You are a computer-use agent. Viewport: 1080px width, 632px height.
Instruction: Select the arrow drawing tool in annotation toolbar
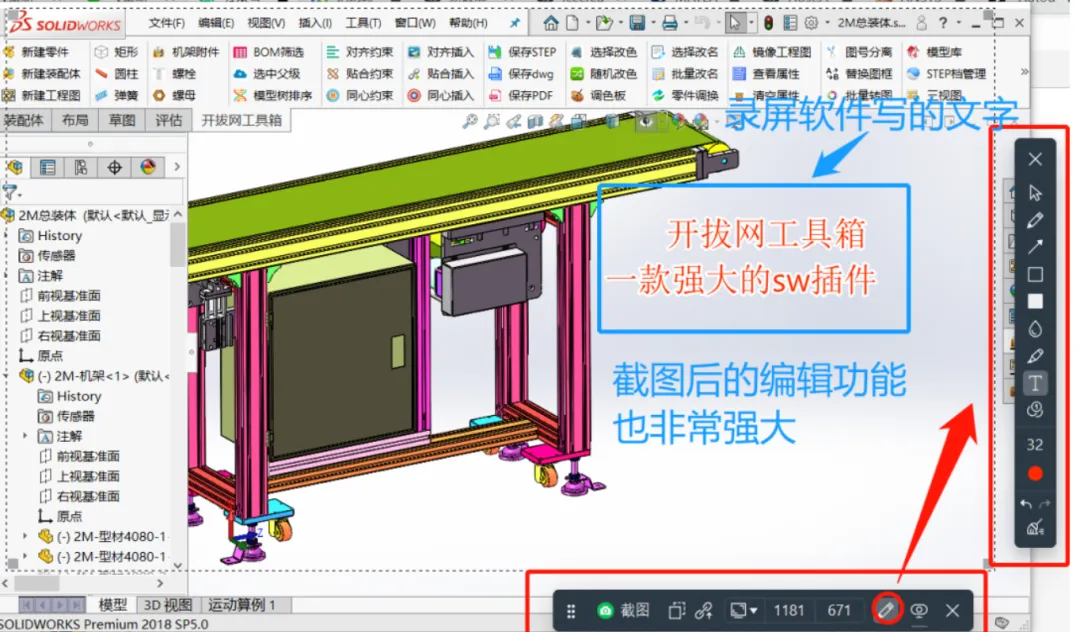[x=1035, y=247]
